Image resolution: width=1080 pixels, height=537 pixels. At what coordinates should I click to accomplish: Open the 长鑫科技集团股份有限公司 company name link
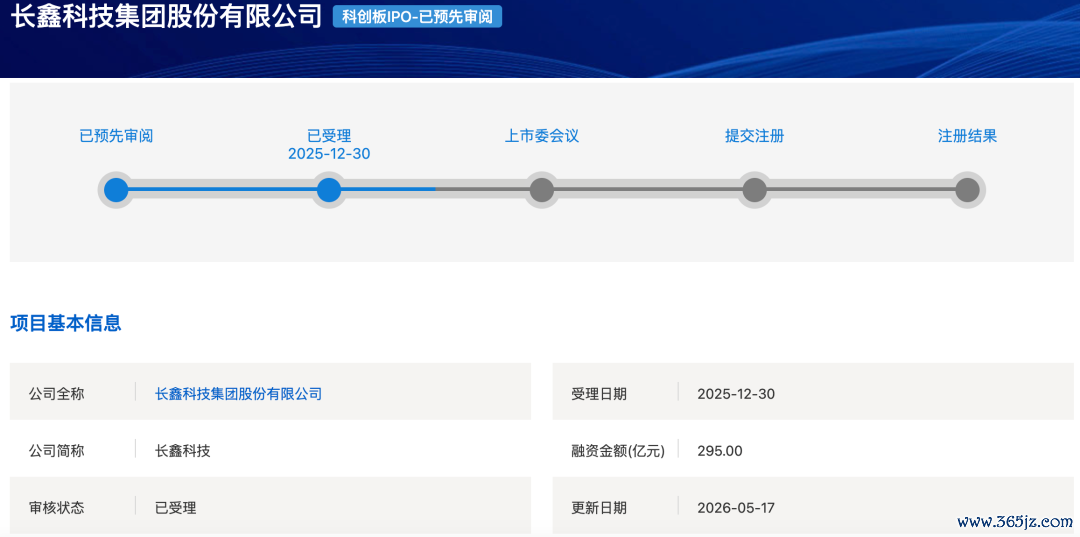[x=238, y=394]
